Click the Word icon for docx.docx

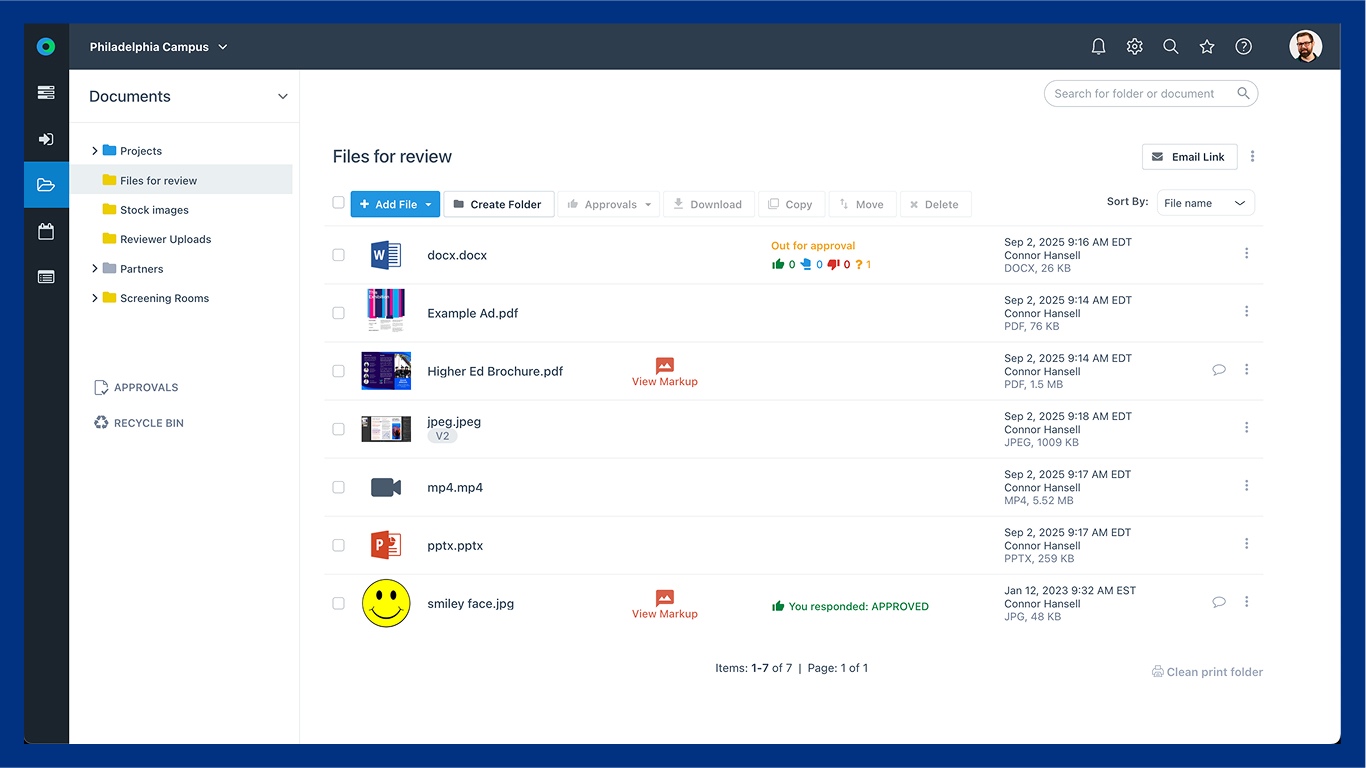[x=385, y=255]
